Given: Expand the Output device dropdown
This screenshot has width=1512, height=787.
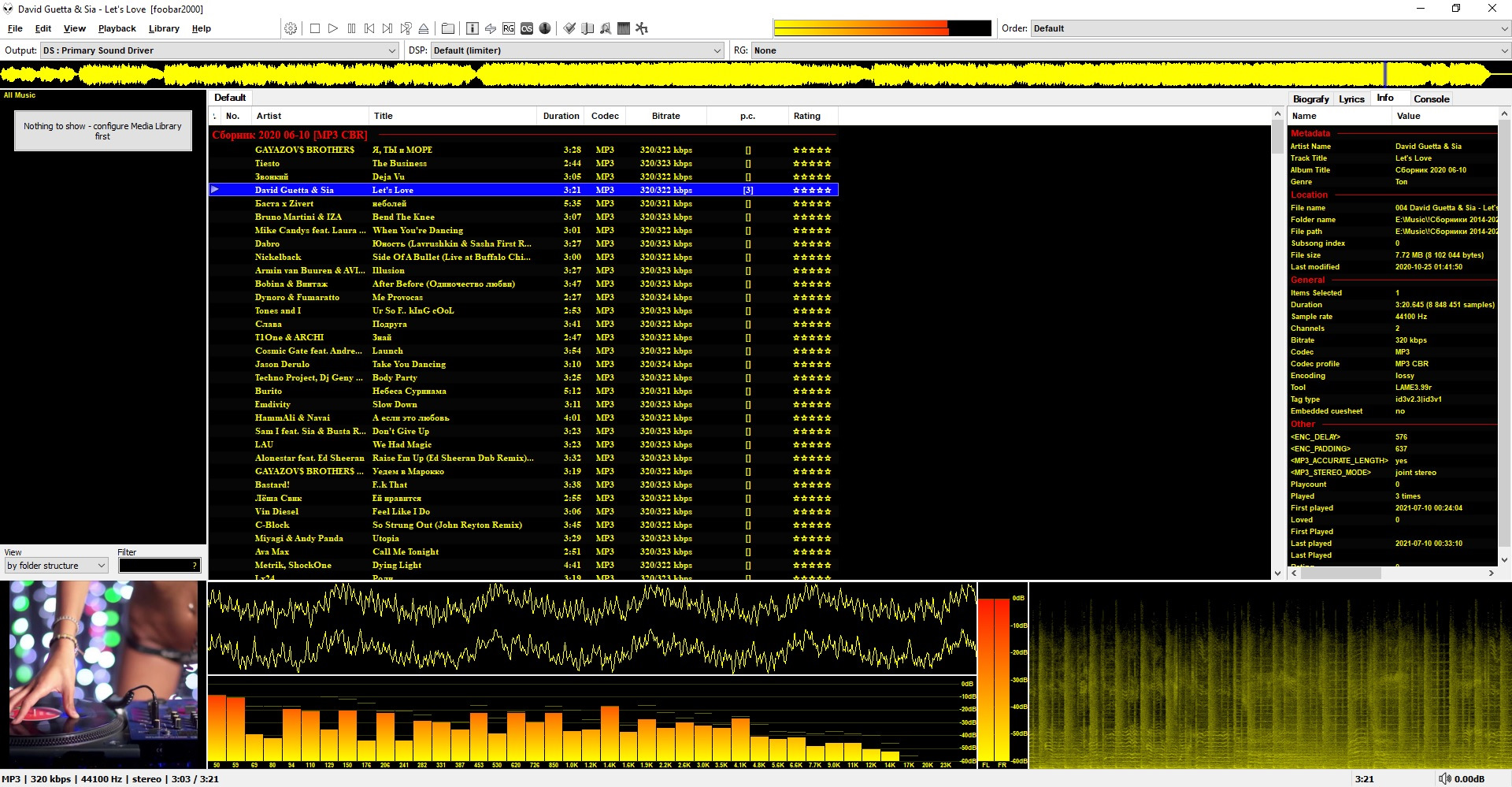Looking at the screenshot, I should 219,50.
